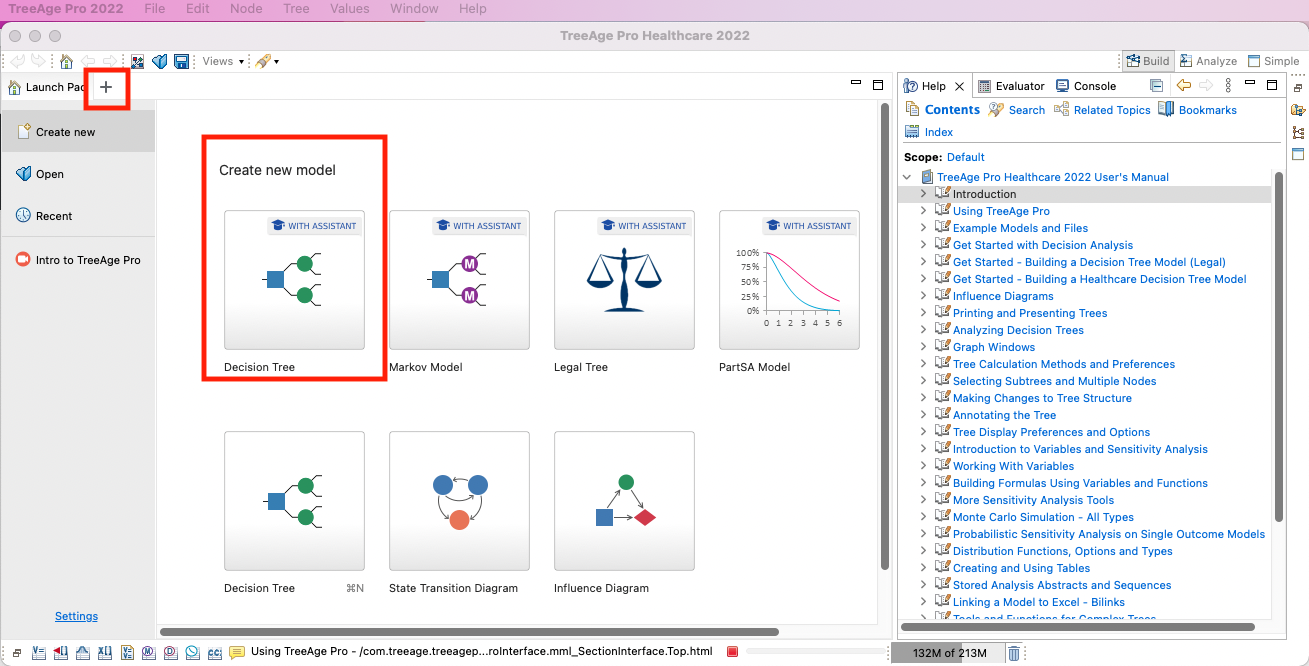Click the 132M of 213M heap status bar

coord(948,653)
